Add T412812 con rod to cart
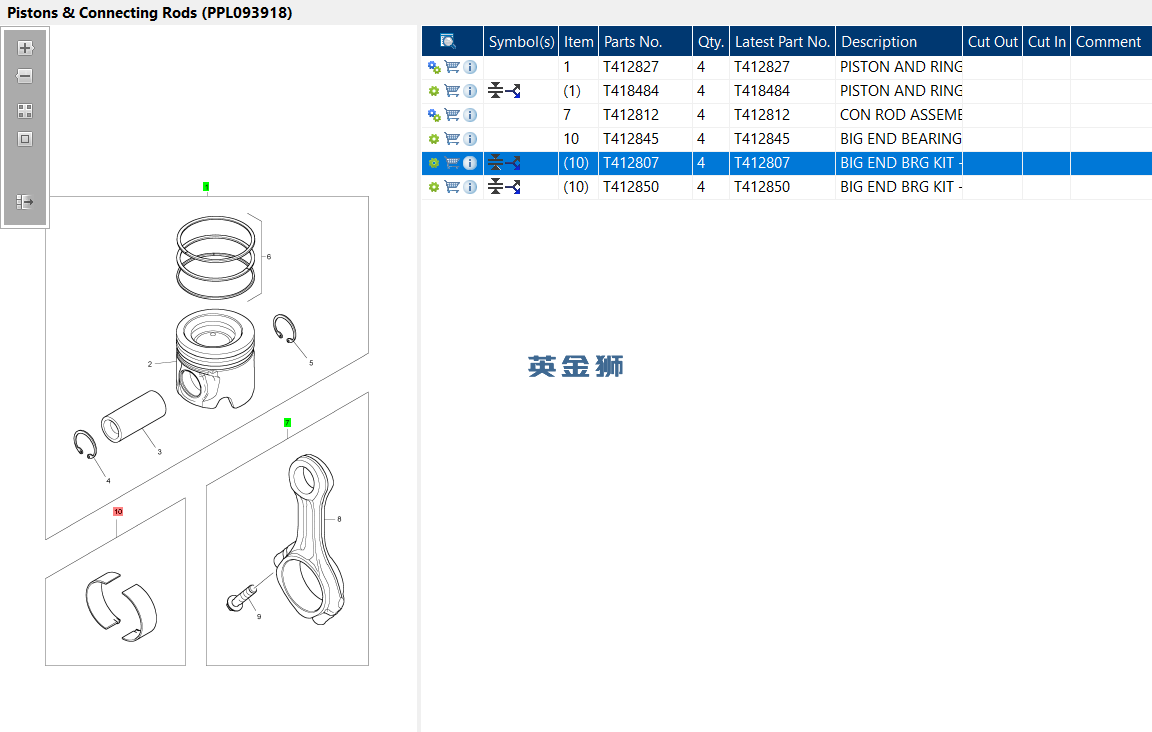 point(453,115)
